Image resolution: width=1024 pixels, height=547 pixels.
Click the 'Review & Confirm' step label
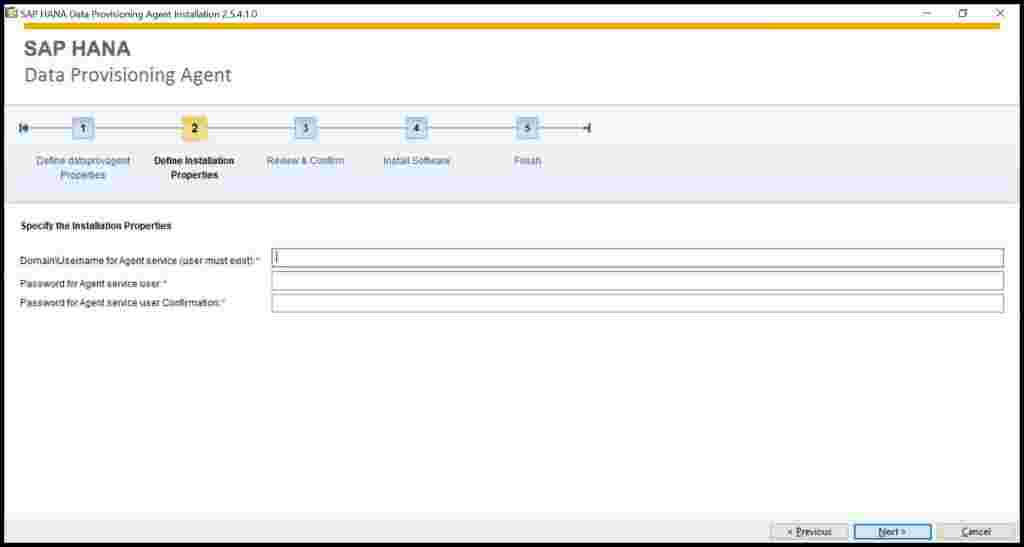(x=305, y=161)
